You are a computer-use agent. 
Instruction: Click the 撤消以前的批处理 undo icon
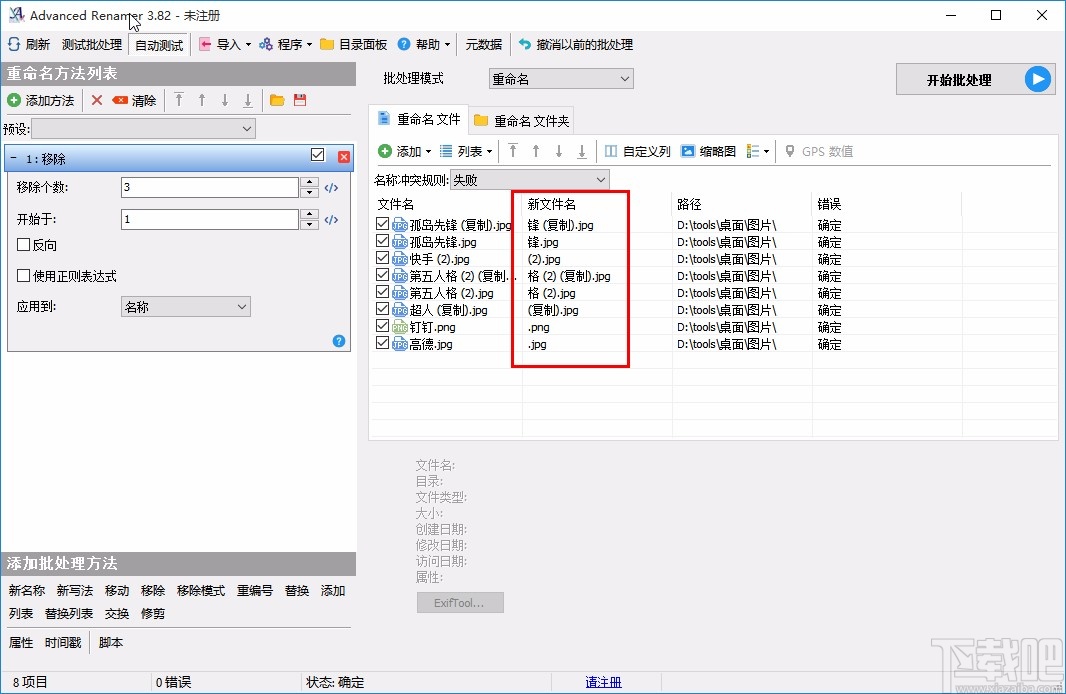pyautogui.click(x=526, y=44)
